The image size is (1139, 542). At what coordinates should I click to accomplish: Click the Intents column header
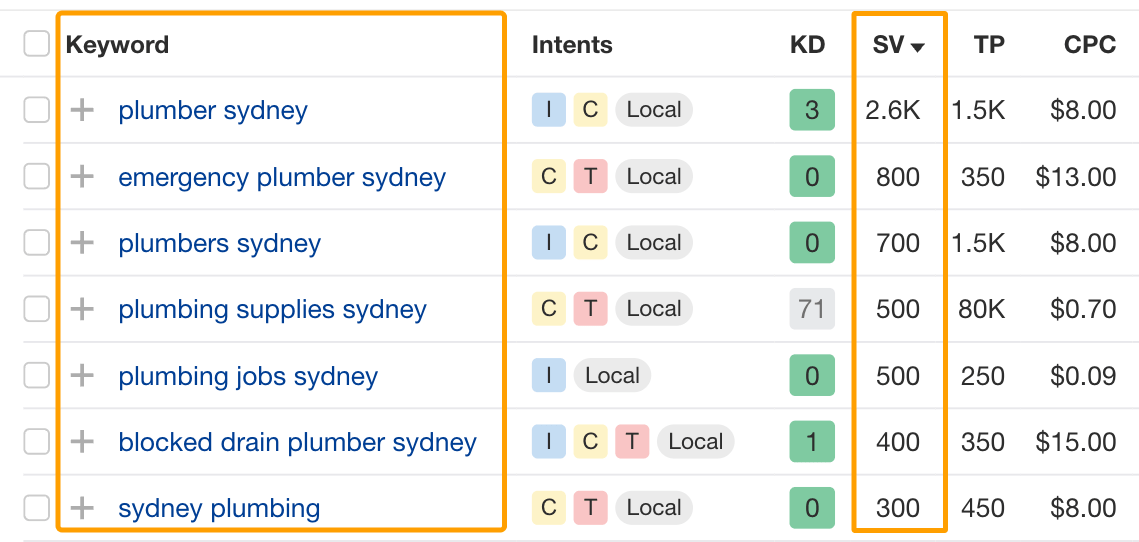pyautogui.click(x=572, y=45)
